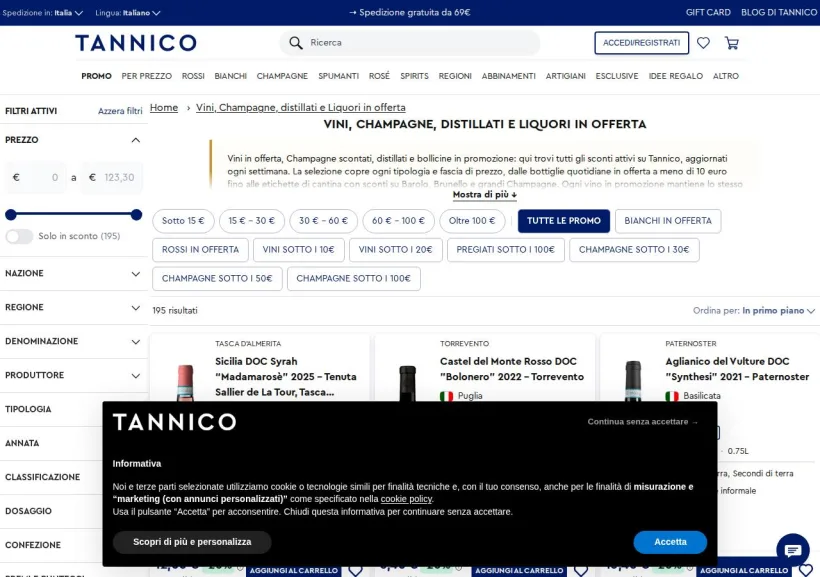Open the PROMO menu
Screen dimensions: 820x577
coord(96,76)
